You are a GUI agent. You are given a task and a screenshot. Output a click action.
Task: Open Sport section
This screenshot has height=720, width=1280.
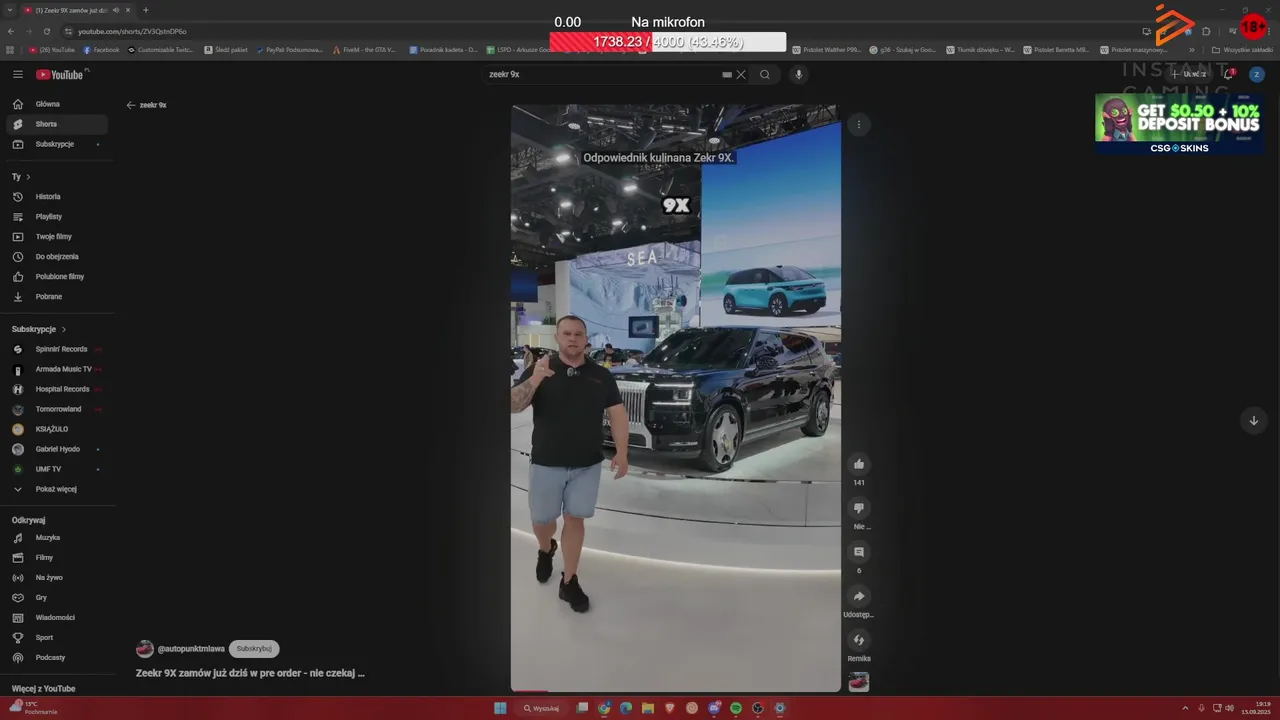tap(57, 638)
